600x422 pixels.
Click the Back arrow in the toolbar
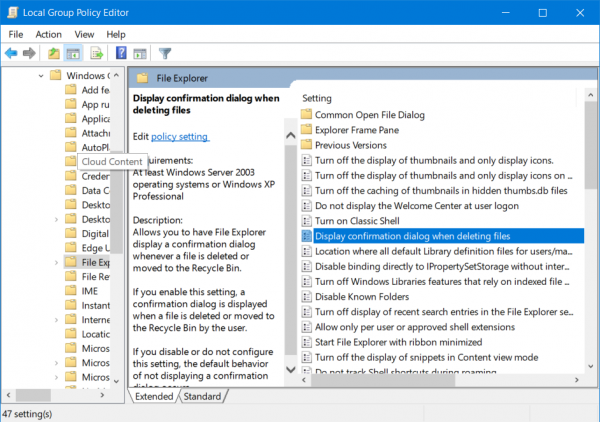[x=12, y=53]
